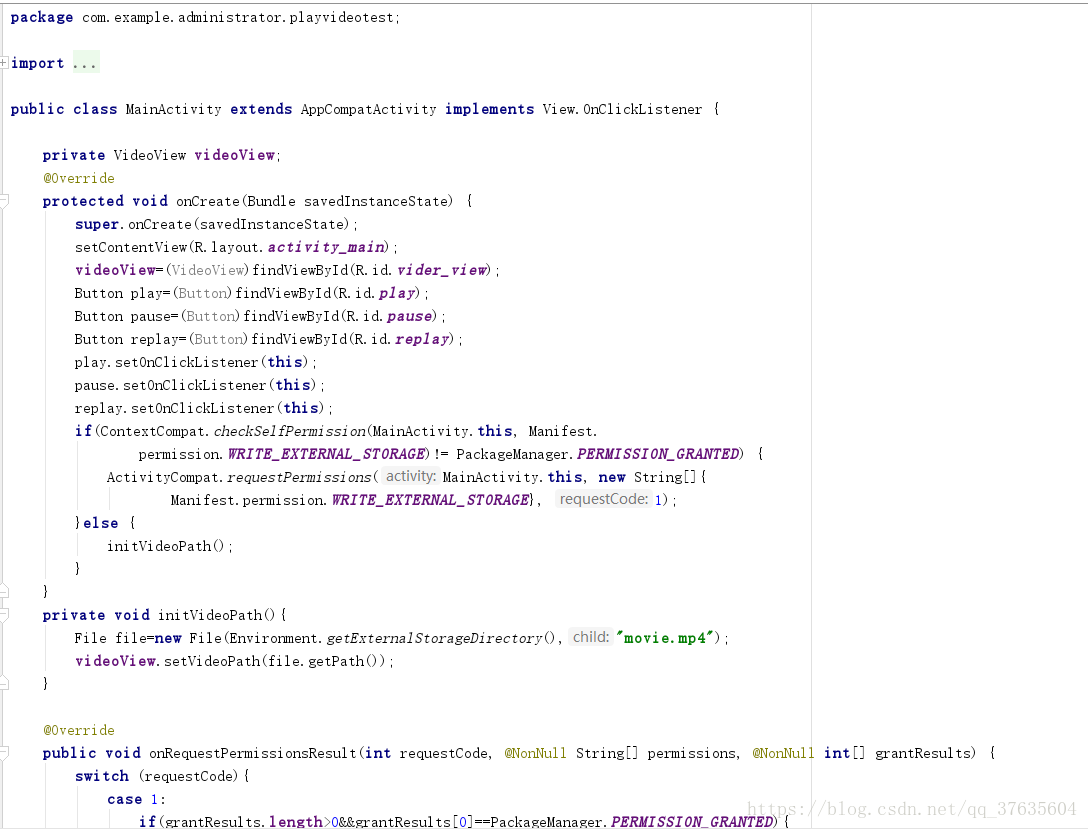This screenshot has height=829, width=1088.
Task: Click 'onCreate' in the protected void method signature
Action: pos(207,201)
